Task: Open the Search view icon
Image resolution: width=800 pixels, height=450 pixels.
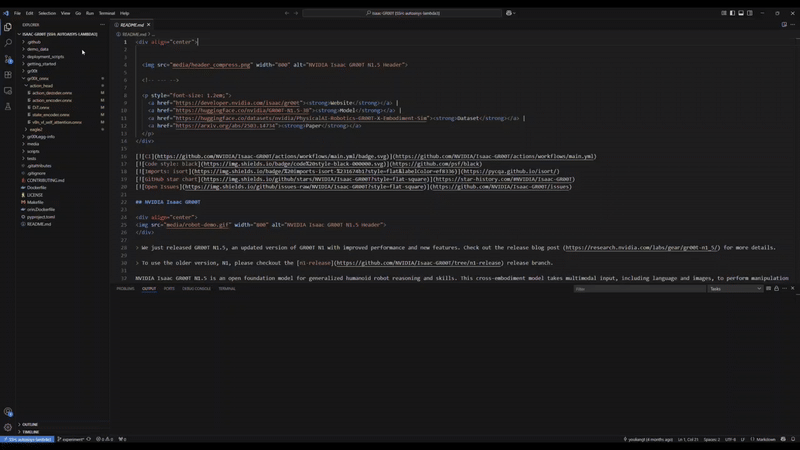Action: tap(8, 42)
